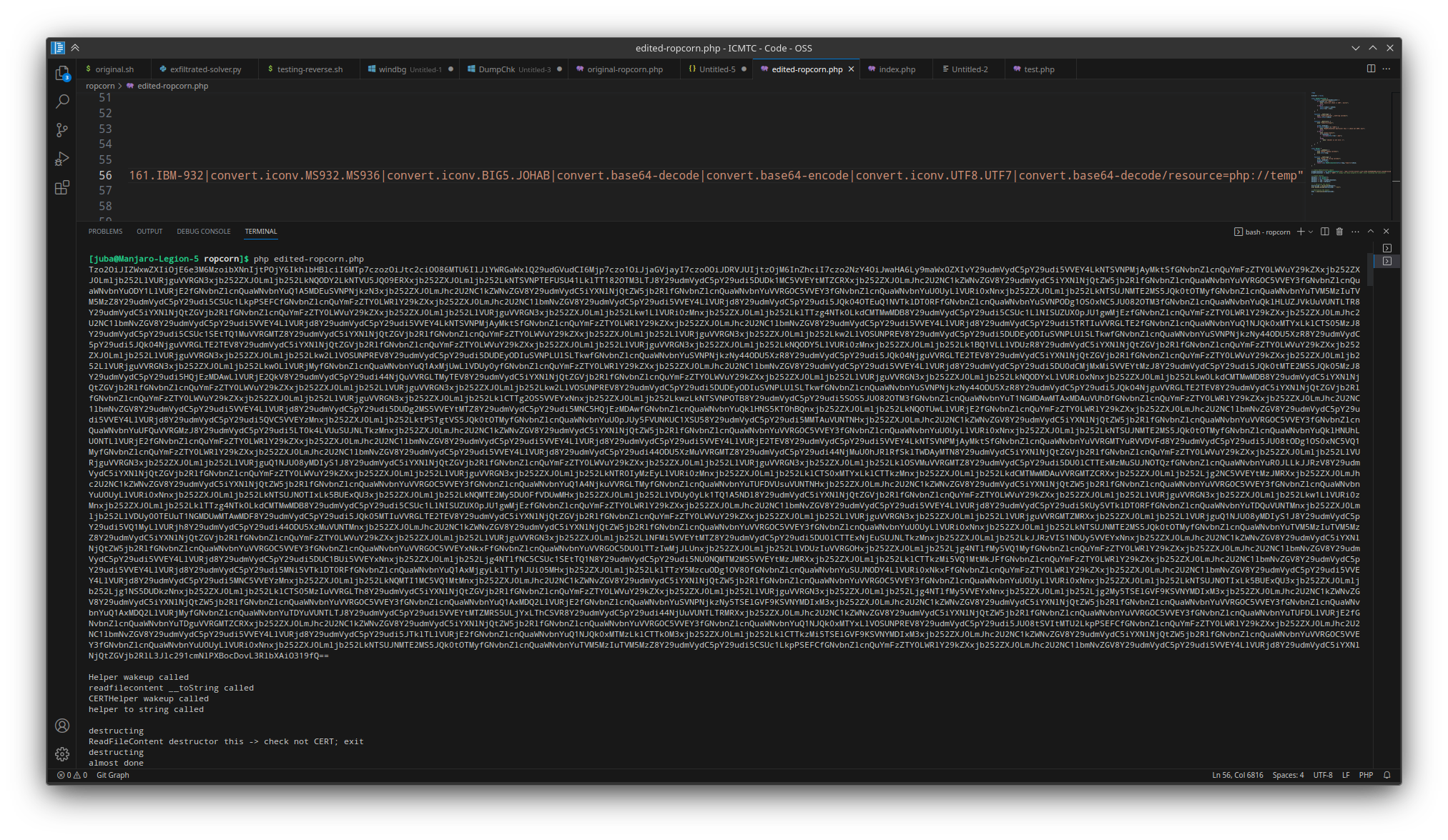Click Git Graph in the status bar
The image size is (1448, 840).
click(113, 775)
